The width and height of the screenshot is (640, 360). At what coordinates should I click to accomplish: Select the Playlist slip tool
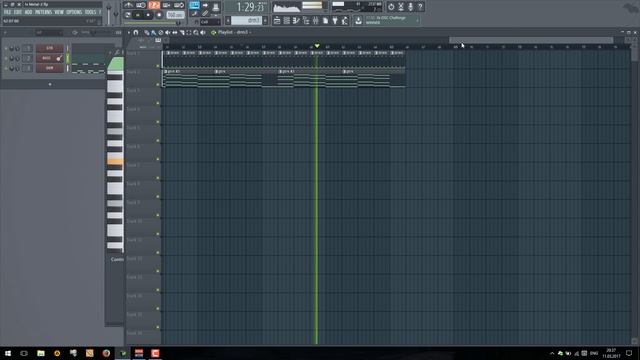(x=175, y=32)
